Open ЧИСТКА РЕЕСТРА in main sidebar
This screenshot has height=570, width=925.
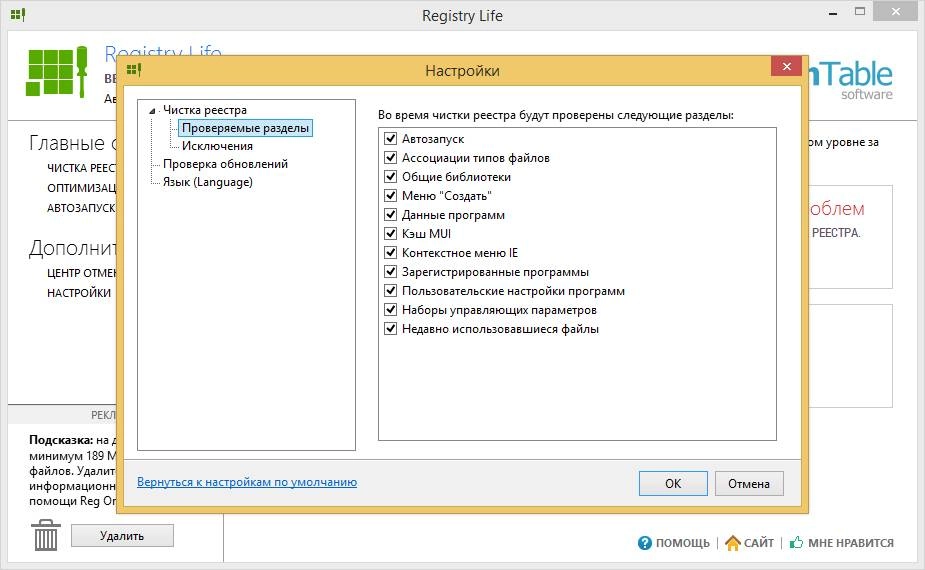81,168
